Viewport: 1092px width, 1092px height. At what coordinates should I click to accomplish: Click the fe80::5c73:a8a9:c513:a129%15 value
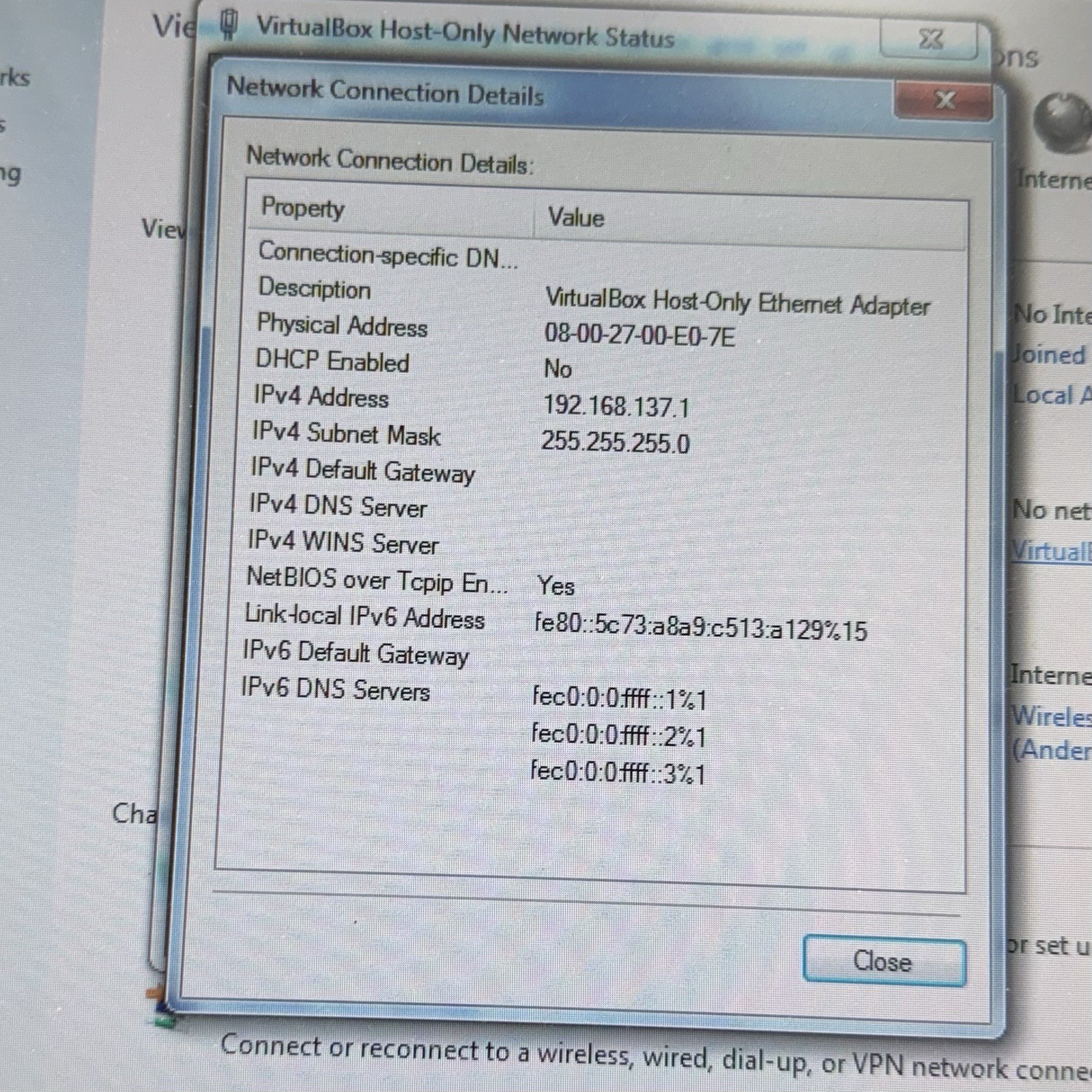coord(700,627)
